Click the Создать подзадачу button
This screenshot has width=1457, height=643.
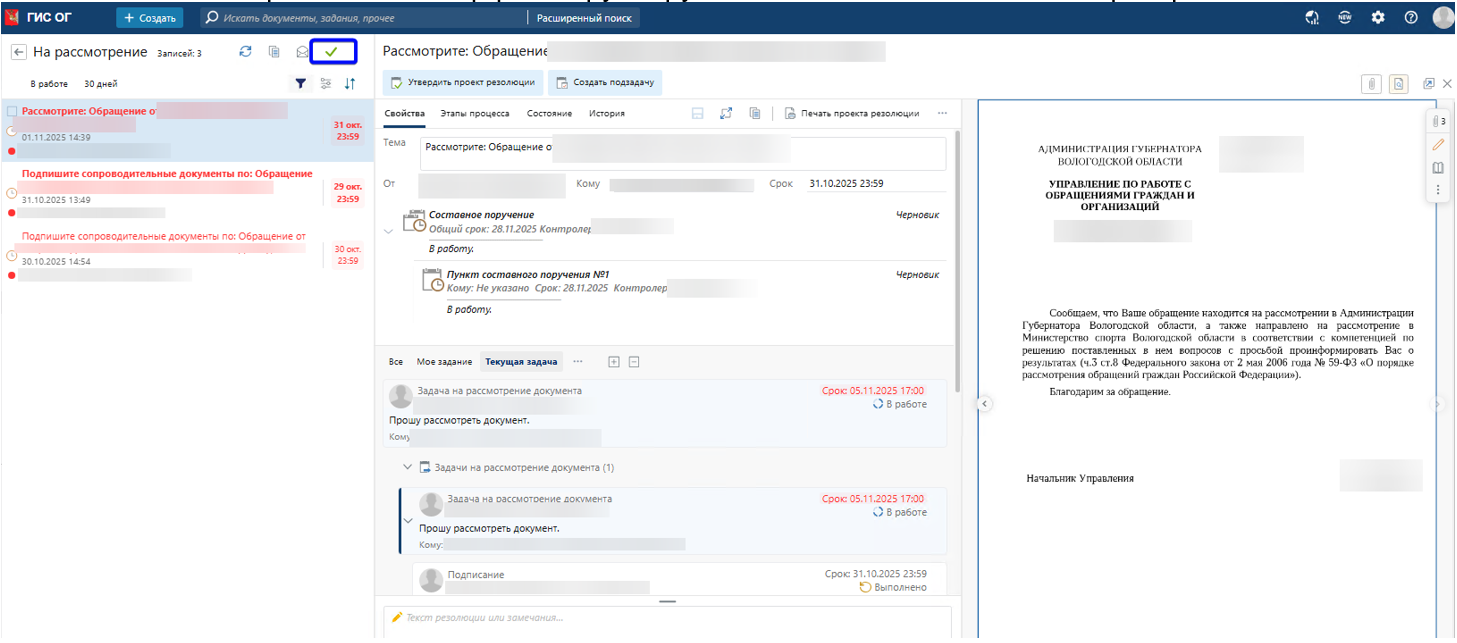pos(605,83)
